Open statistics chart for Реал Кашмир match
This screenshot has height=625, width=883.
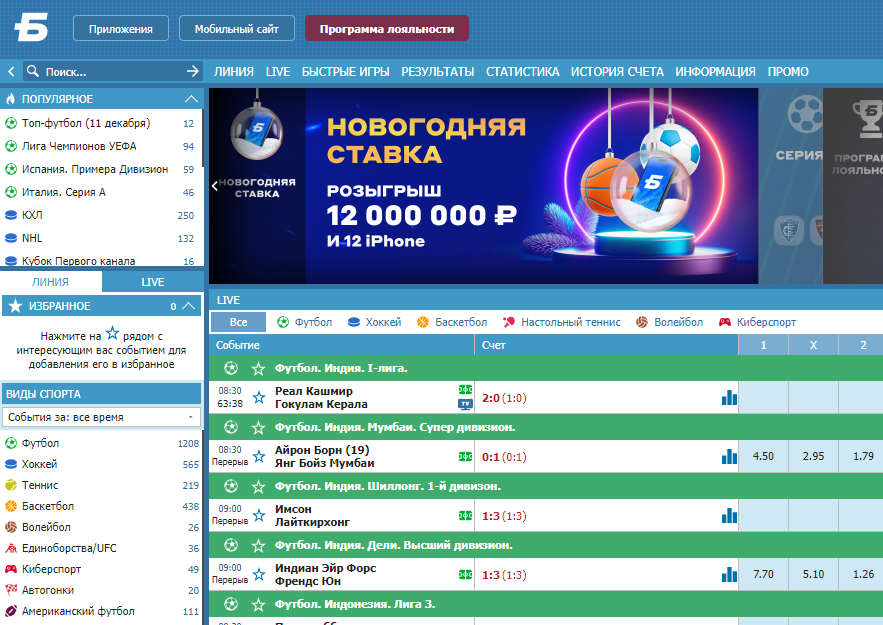click(x=729, y=398)
